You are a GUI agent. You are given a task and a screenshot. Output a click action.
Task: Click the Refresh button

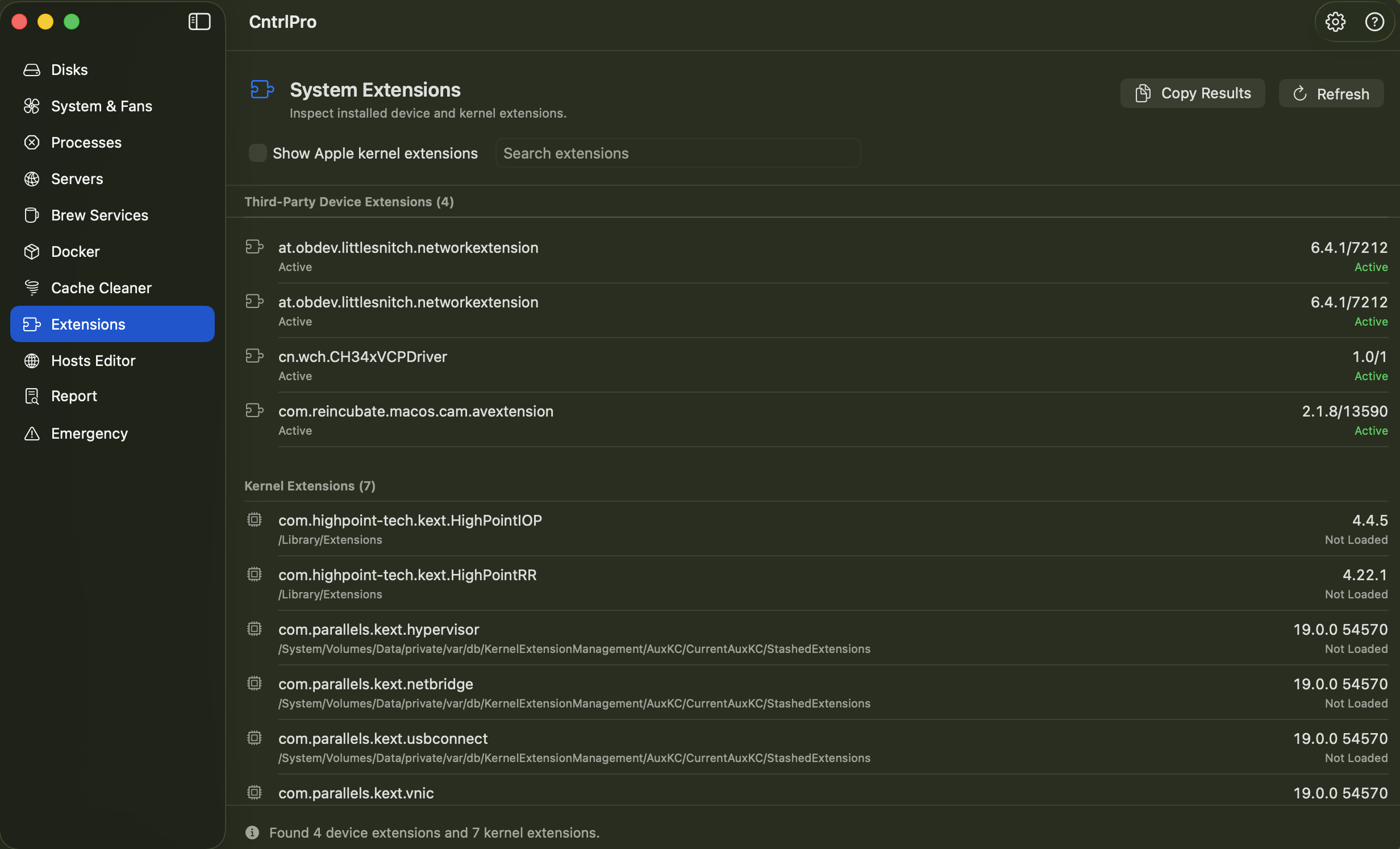point(1331,93)
